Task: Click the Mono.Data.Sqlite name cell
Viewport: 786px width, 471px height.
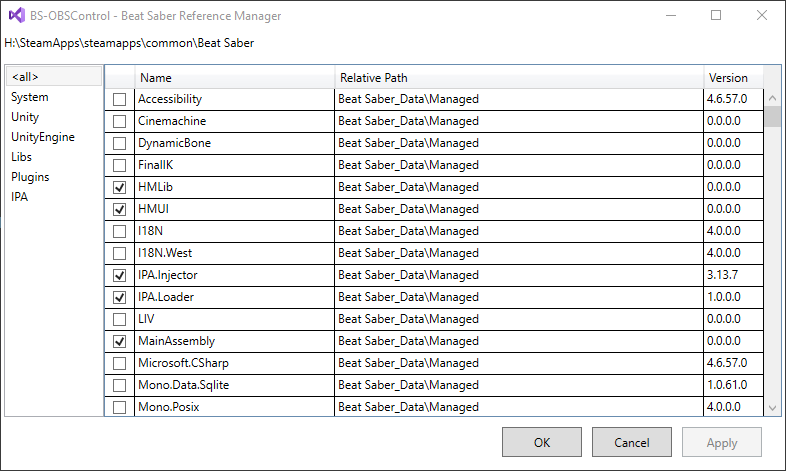Action: 235,385
